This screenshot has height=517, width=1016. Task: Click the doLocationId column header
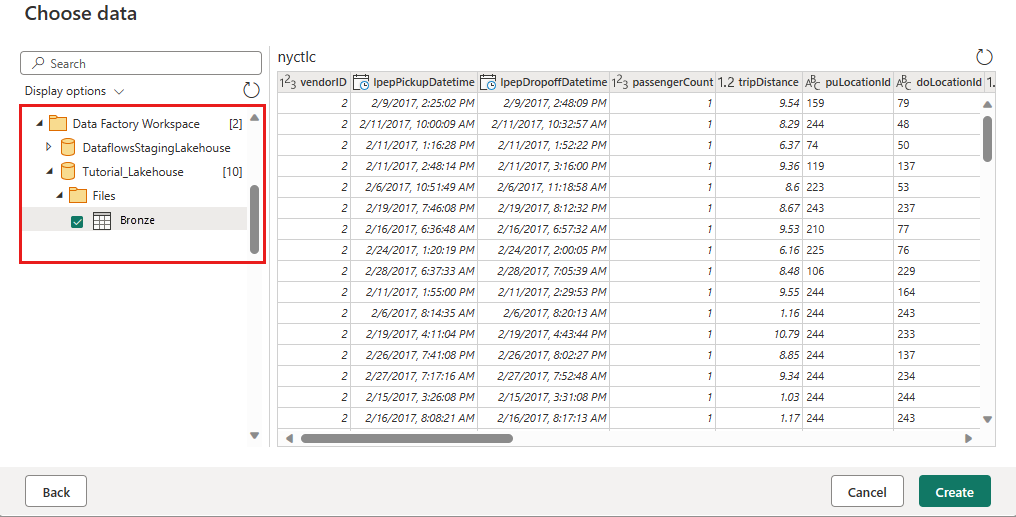pos(938,82)
